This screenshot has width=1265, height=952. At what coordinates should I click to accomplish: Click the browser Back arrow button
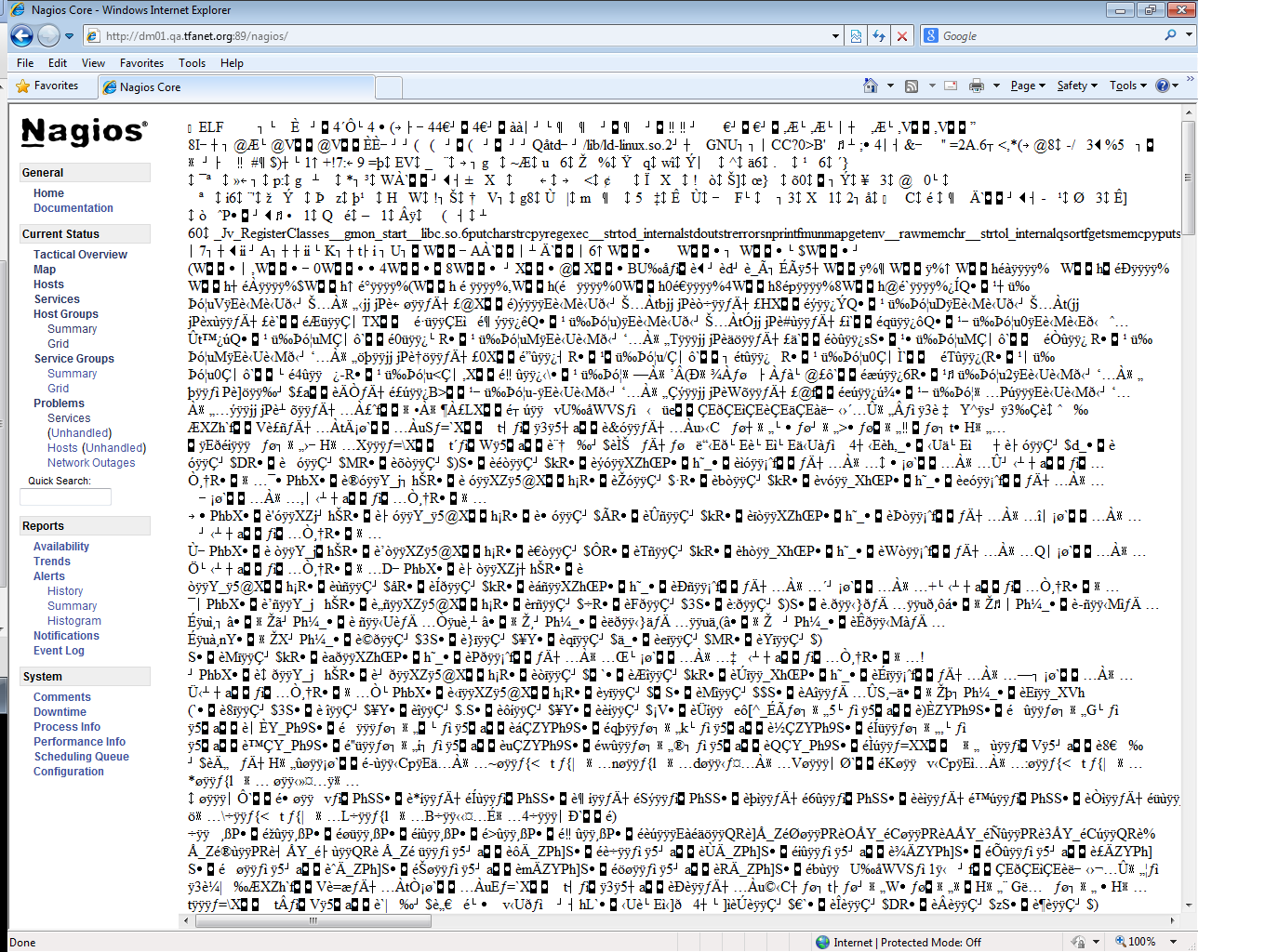tap(21, 35)
